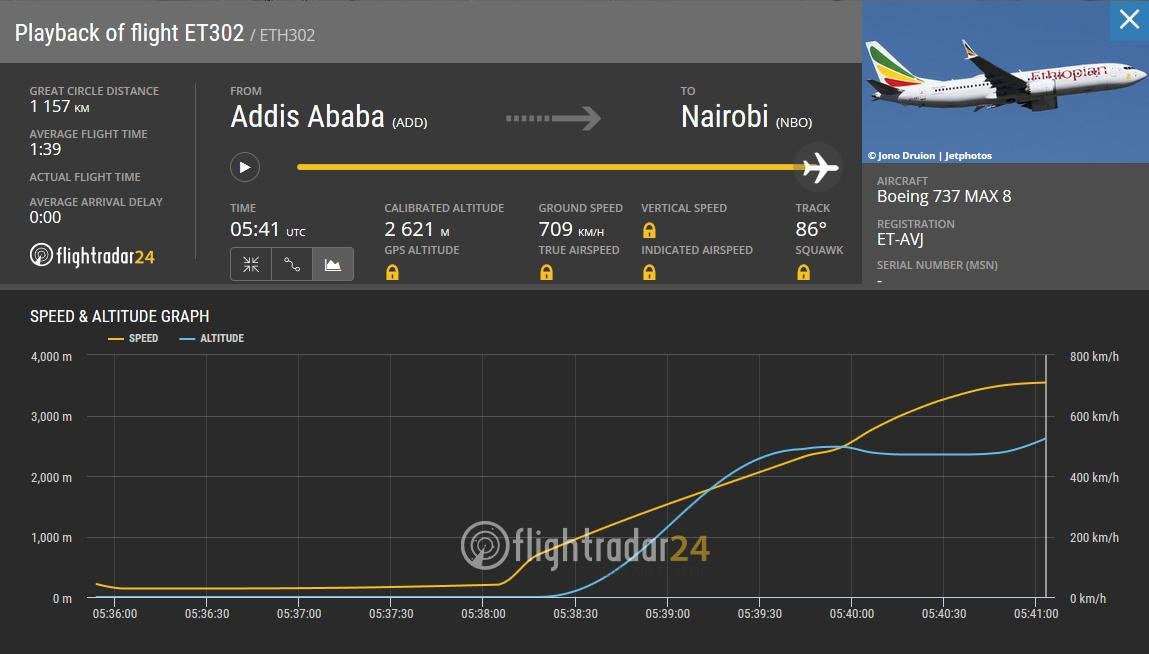Screen dimensions: 1149x654
Task: Click the True Airspeed lock icon
Action: point(546,272)
